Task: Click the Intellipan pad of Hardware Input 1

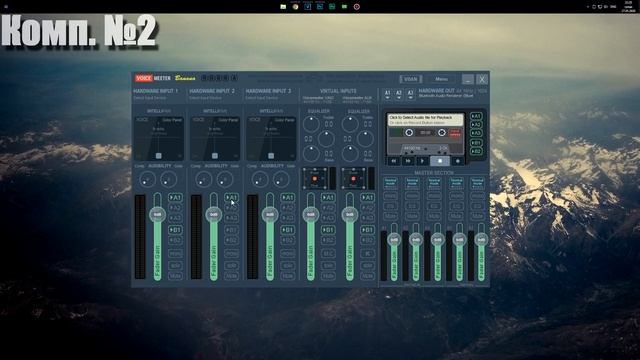Action: 159,138
